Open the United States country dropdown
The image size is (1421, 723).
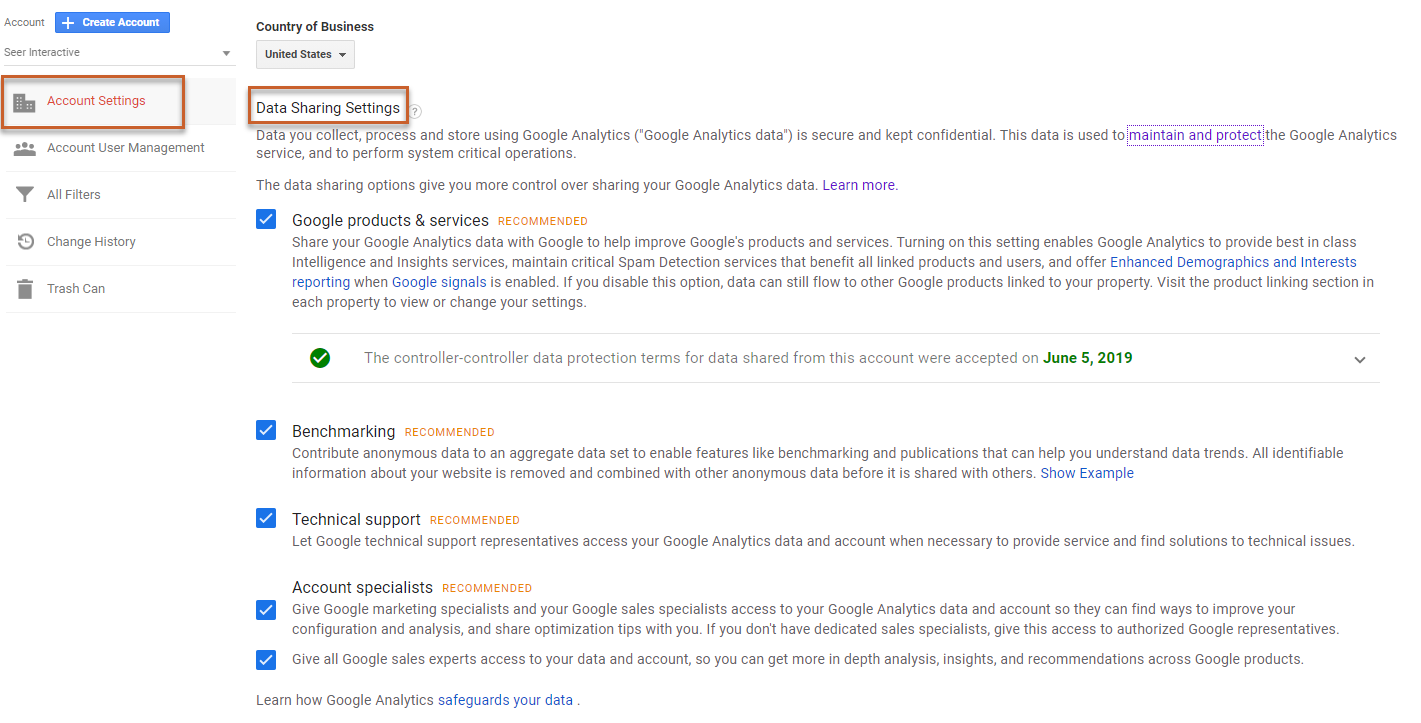[305, 54]
